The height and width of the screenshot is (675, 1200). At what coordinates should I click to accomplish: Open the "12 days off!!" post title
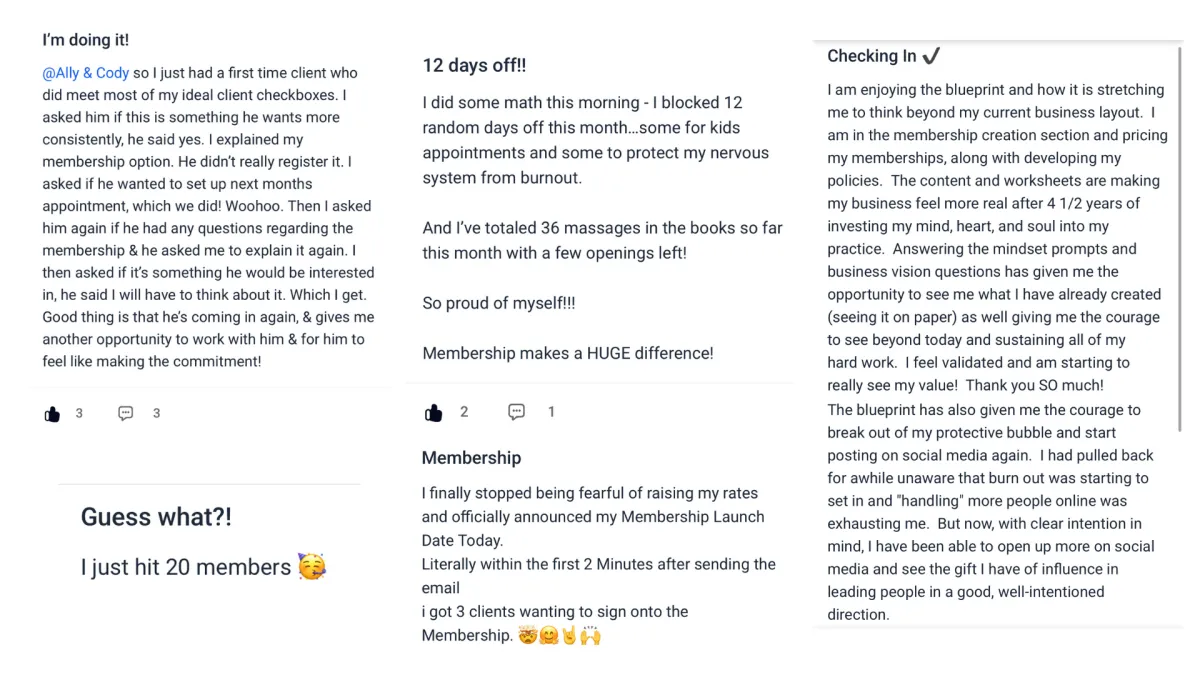(474, 66)
